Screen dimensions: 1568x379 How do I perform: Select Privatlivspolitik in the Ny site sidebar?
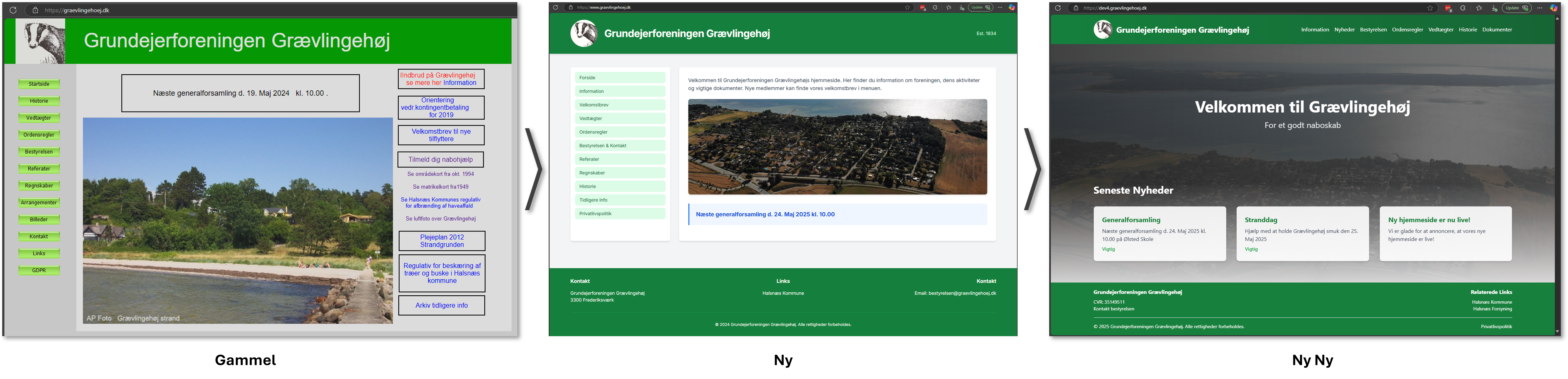point(620,214)
